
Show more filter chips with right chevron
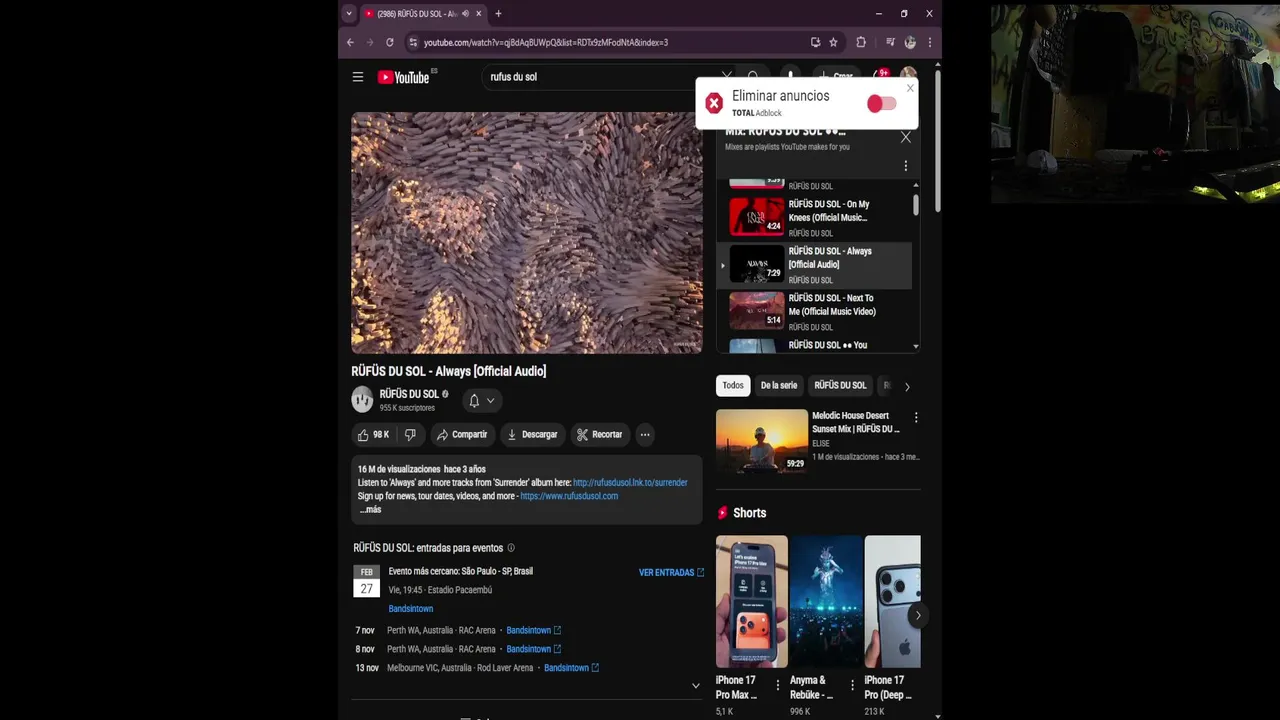907,386
